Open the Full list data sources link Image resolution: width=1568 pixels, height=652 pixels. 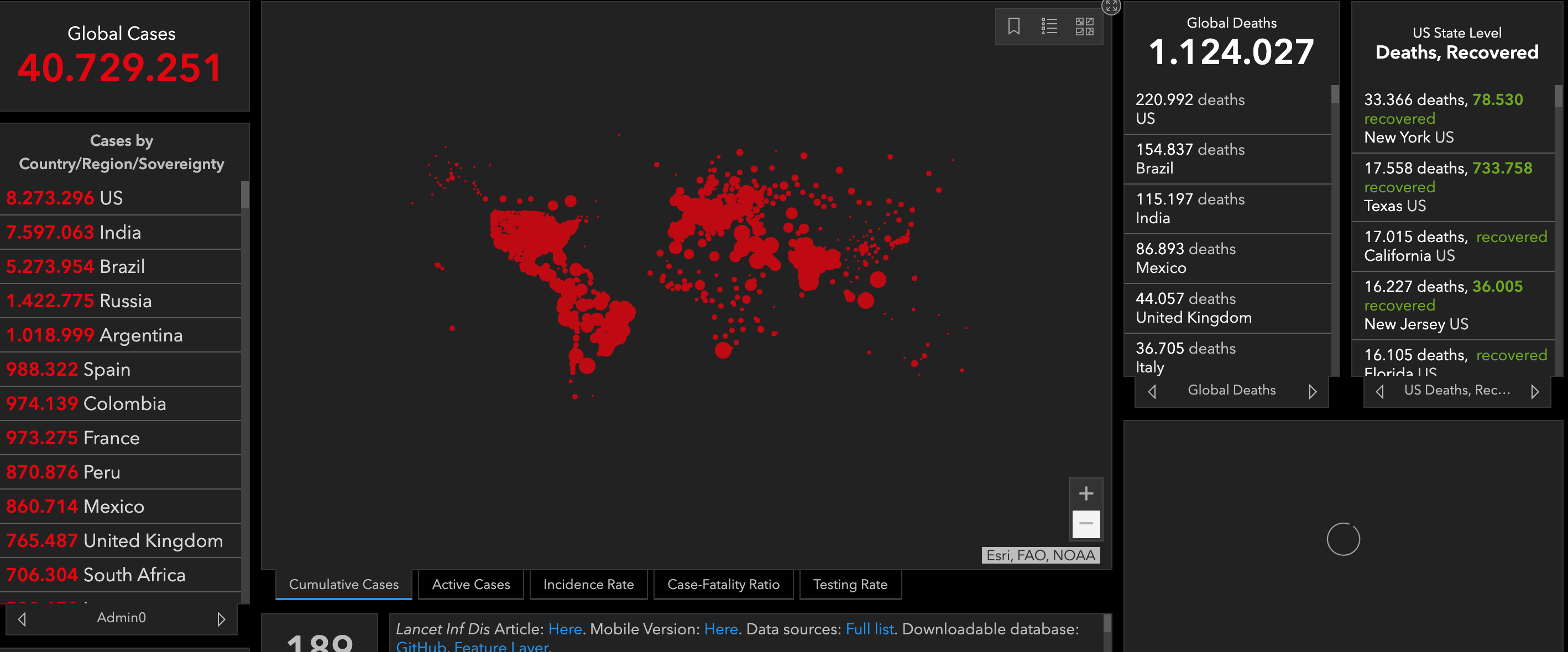point(869,629)
